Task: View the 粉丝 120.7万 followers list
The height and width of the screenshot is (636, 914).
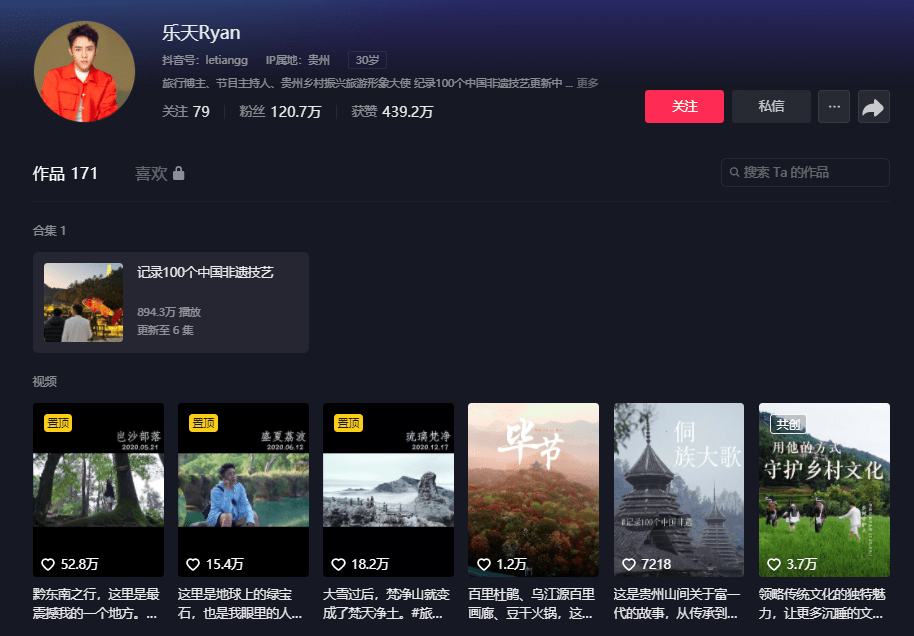Action: coord(280,112)
